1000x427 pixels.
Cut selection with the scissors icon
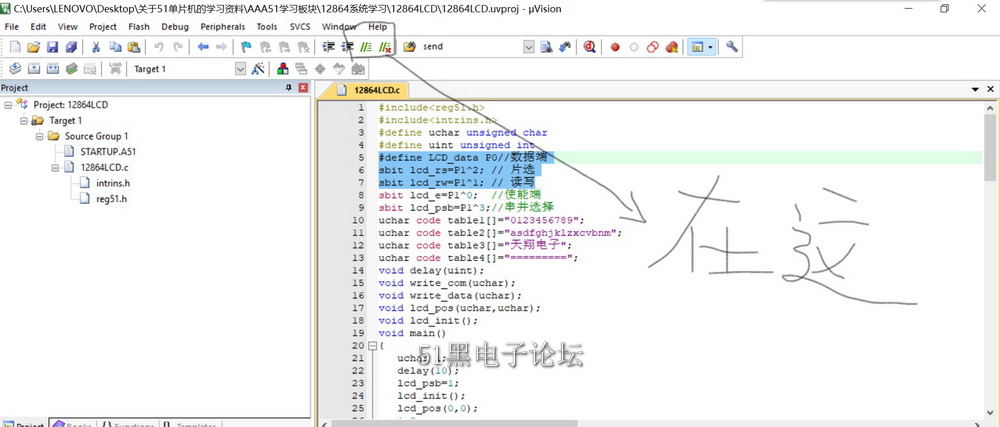(x=96, y=47)
